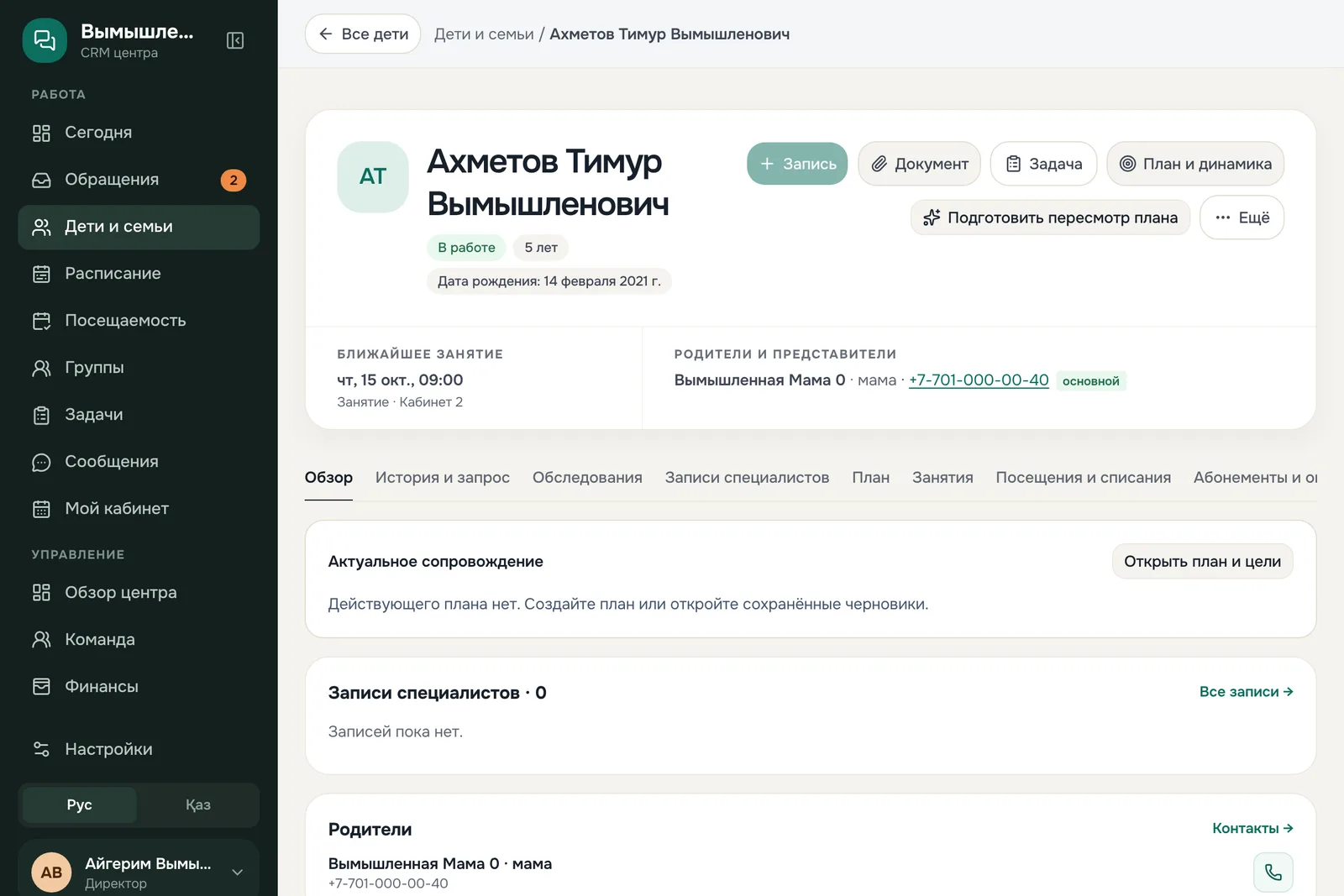This screenshot has height=896, width=1344.
Task: Click the Группы people icon
Action: pyautogui.click(x=41, y=368)
